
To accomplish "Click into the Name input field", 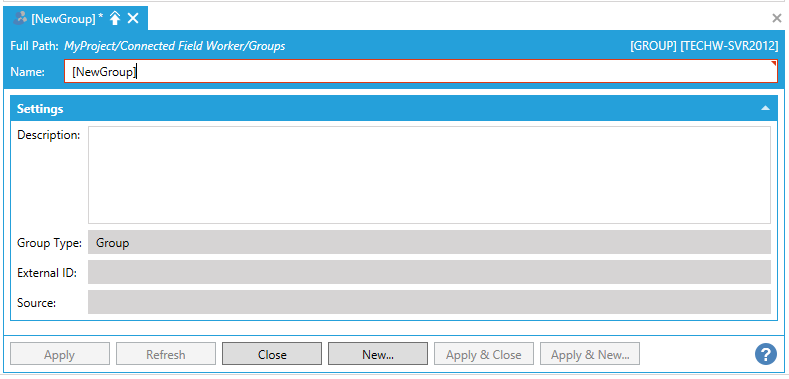I will coord(421,71).
